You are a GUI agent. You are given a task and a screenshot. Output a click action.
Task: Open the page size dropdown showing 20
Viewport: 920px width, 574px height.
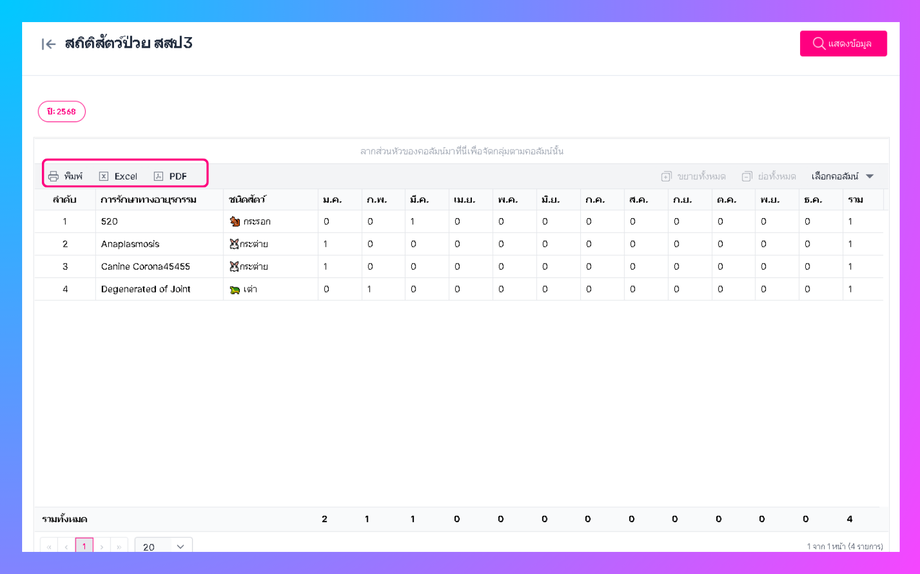click(x=163, y=547)
